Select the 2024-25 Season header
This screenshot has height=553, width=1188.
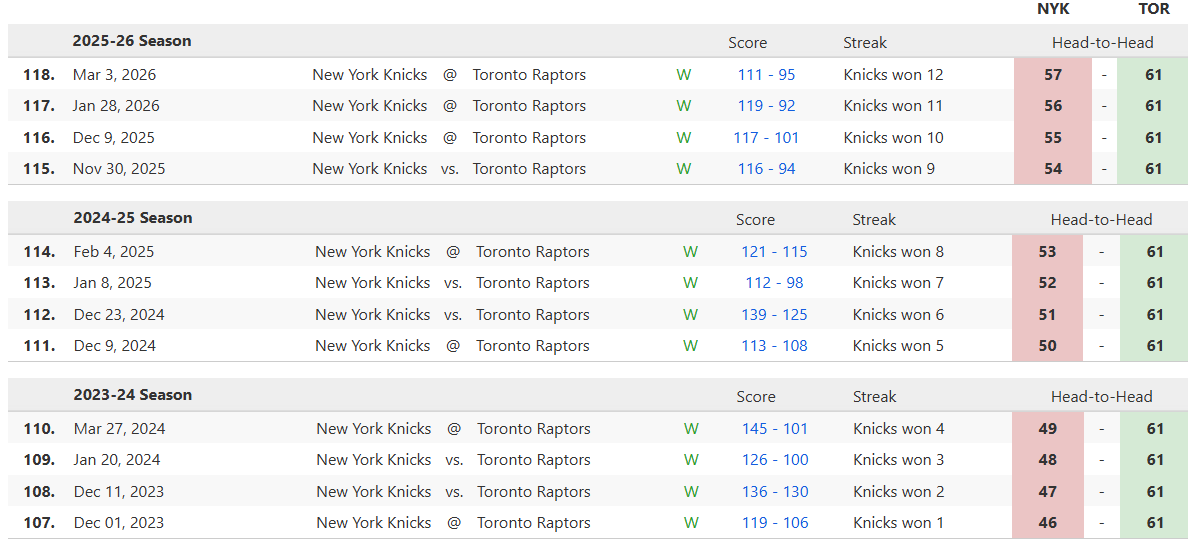[133, 218]
